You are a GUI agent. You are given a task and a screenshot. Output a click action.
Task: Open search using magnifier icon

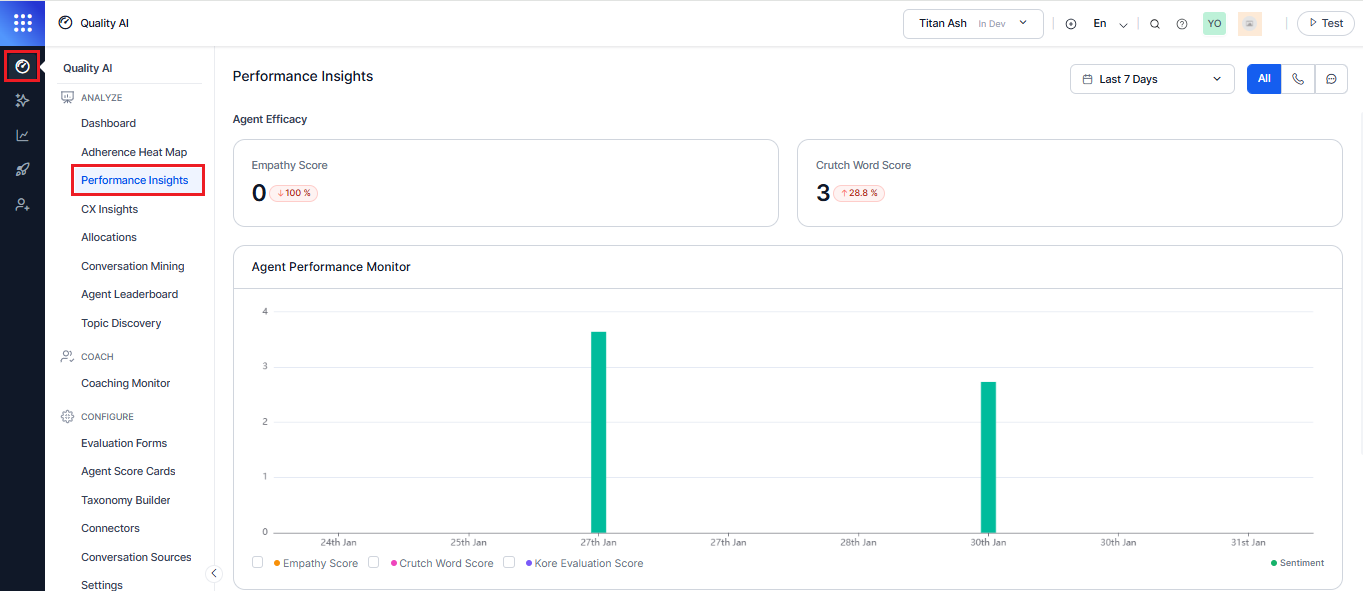1155,24
